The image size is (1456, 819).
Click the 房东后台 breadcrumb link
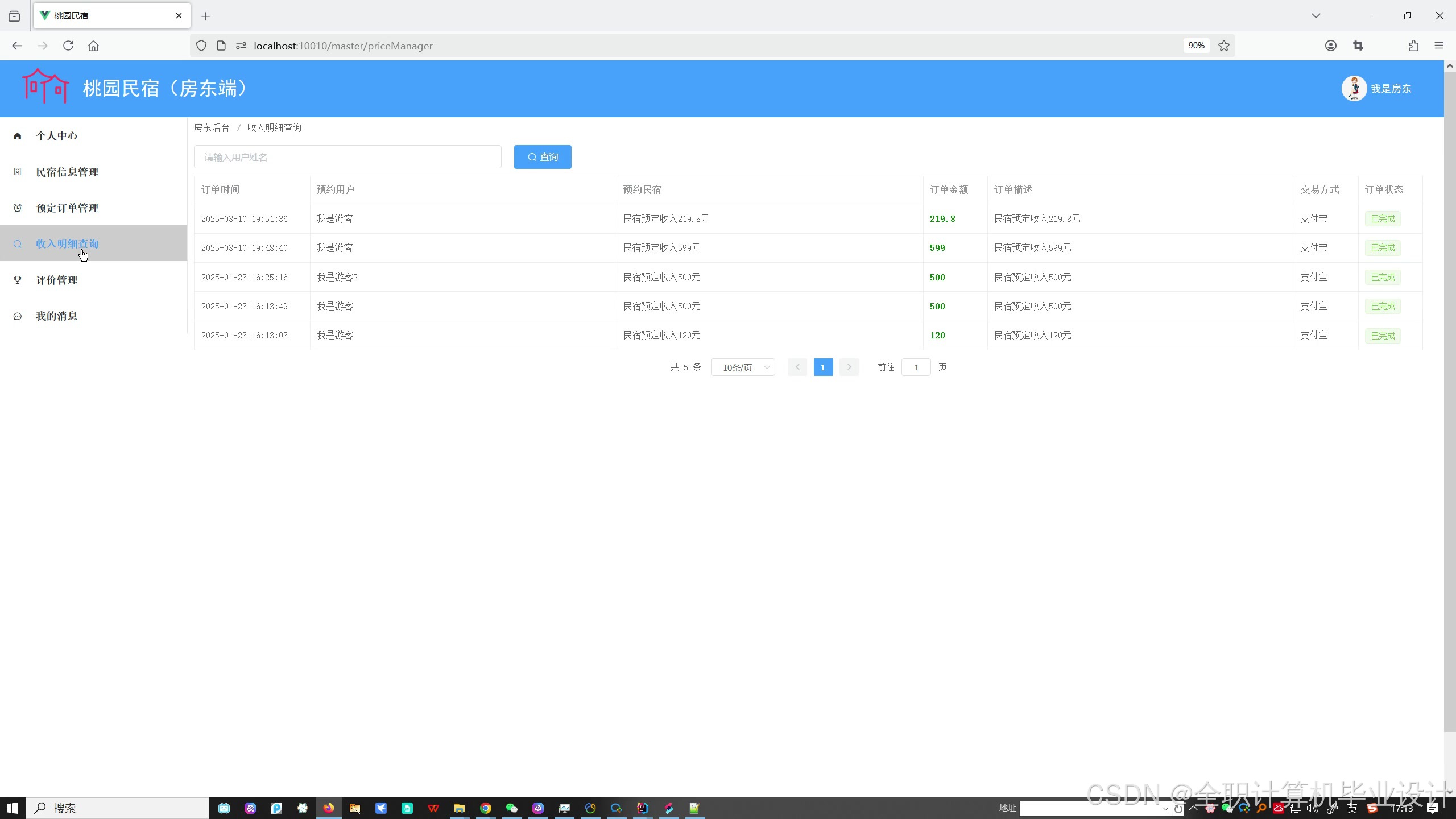pos(212,127)
